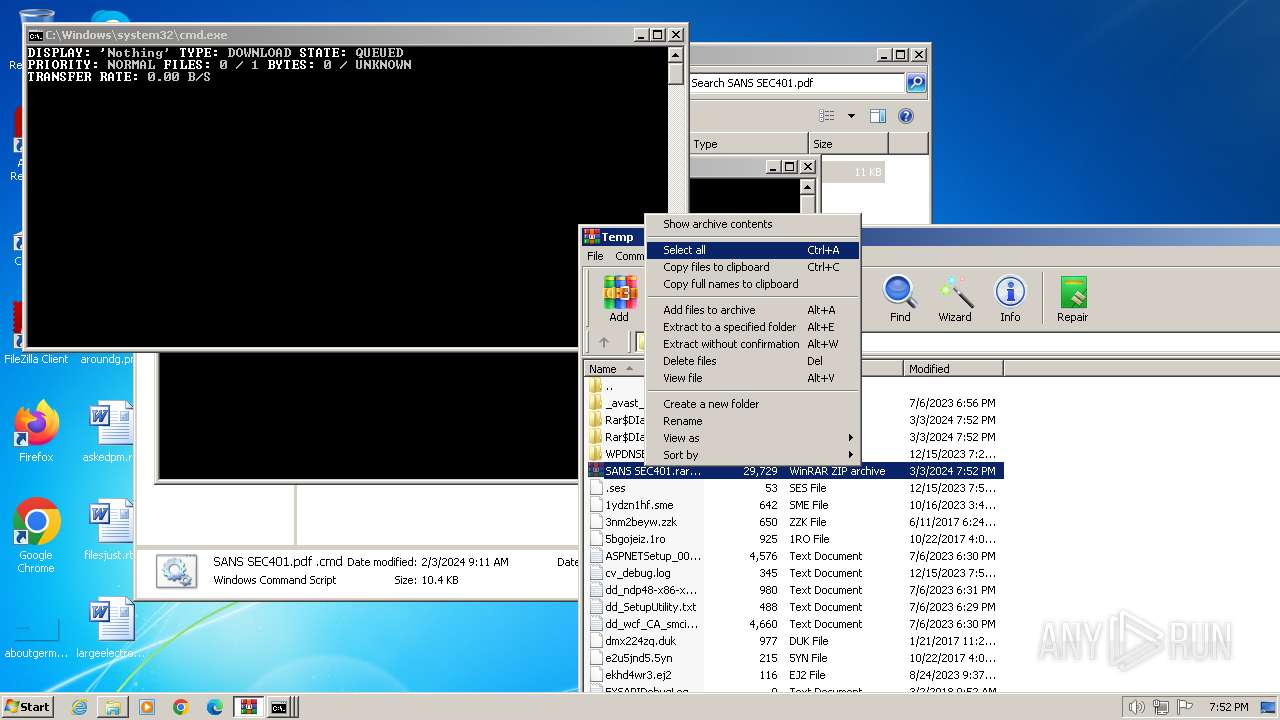Choose View file menu entry
This screenshot has height=720, width=1280.
(x=753, y=378)
